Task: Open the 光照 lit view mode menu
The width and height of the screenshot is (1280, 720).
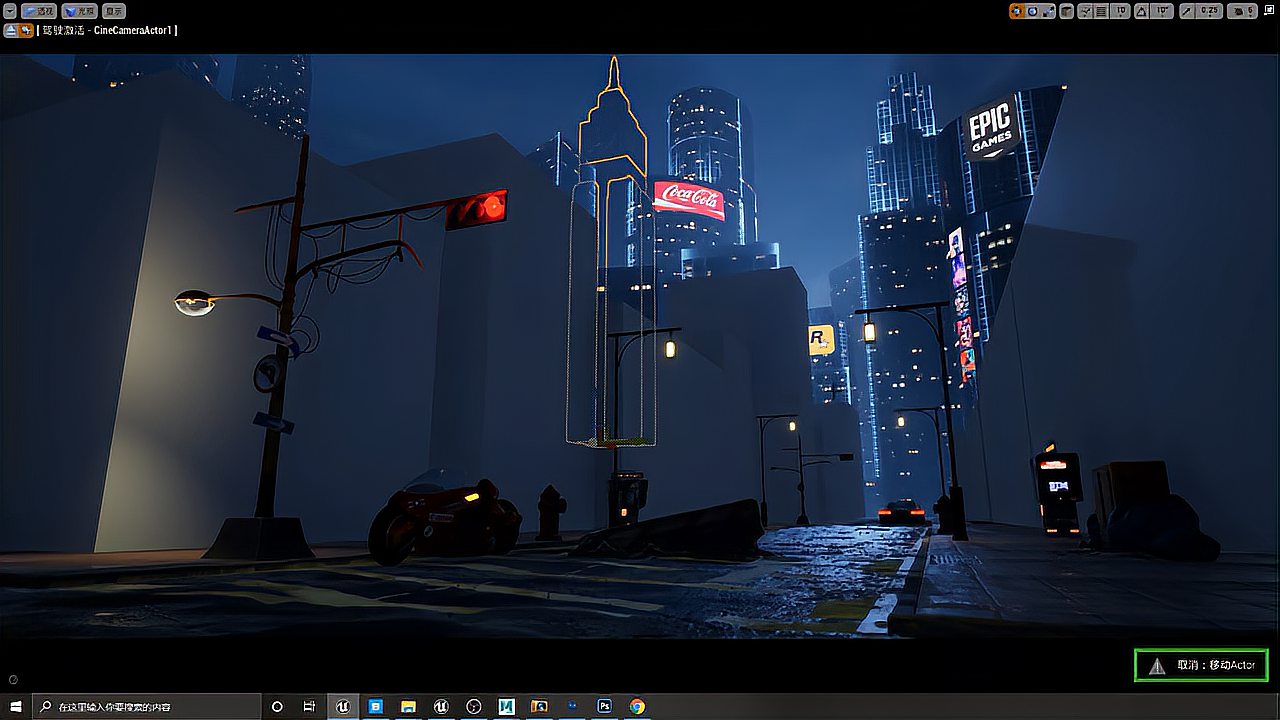Action: coord(79,11)
